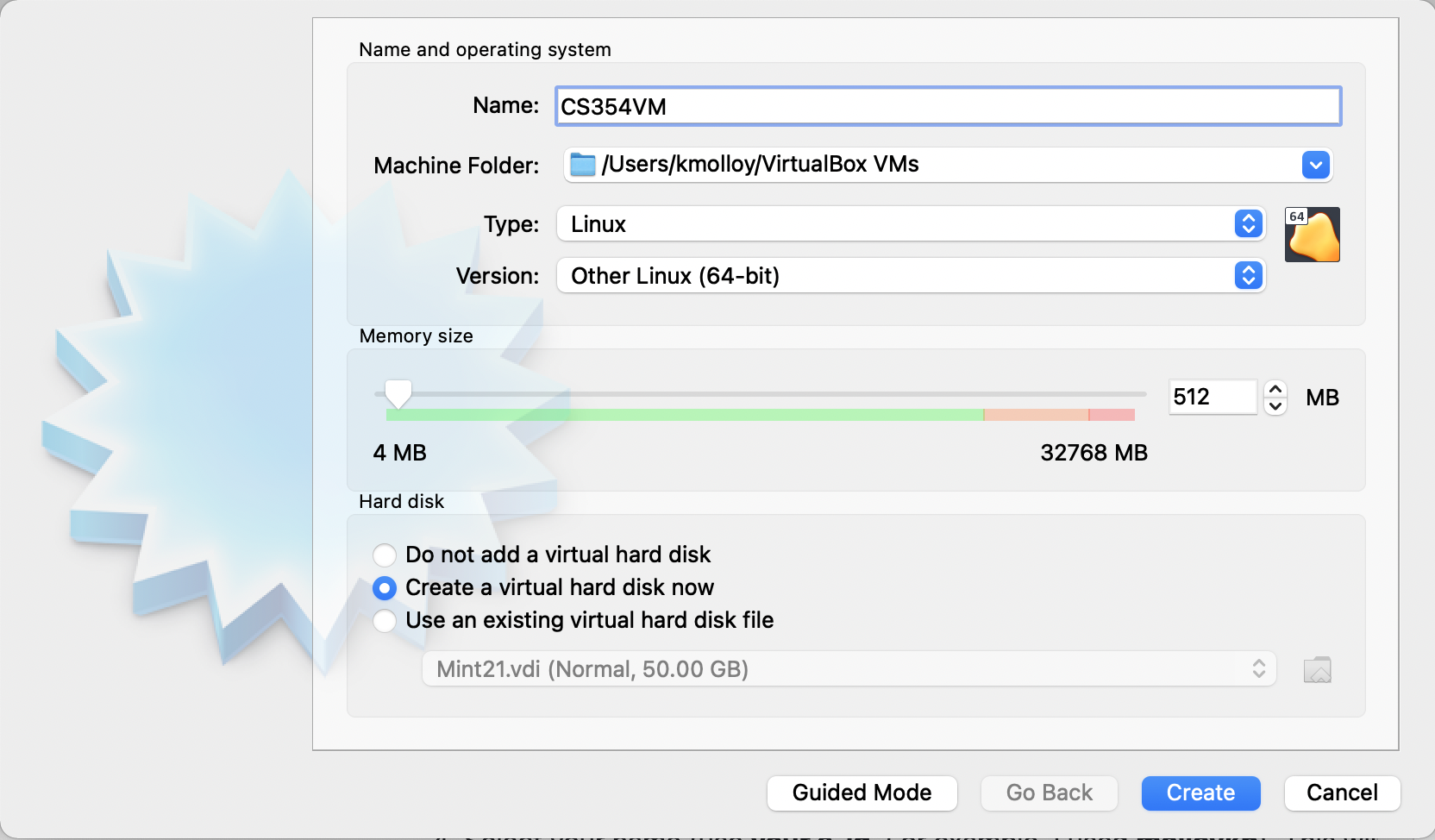Open the Type selection dropdown
The image size is (1435, 840).
tap(910, 223)
